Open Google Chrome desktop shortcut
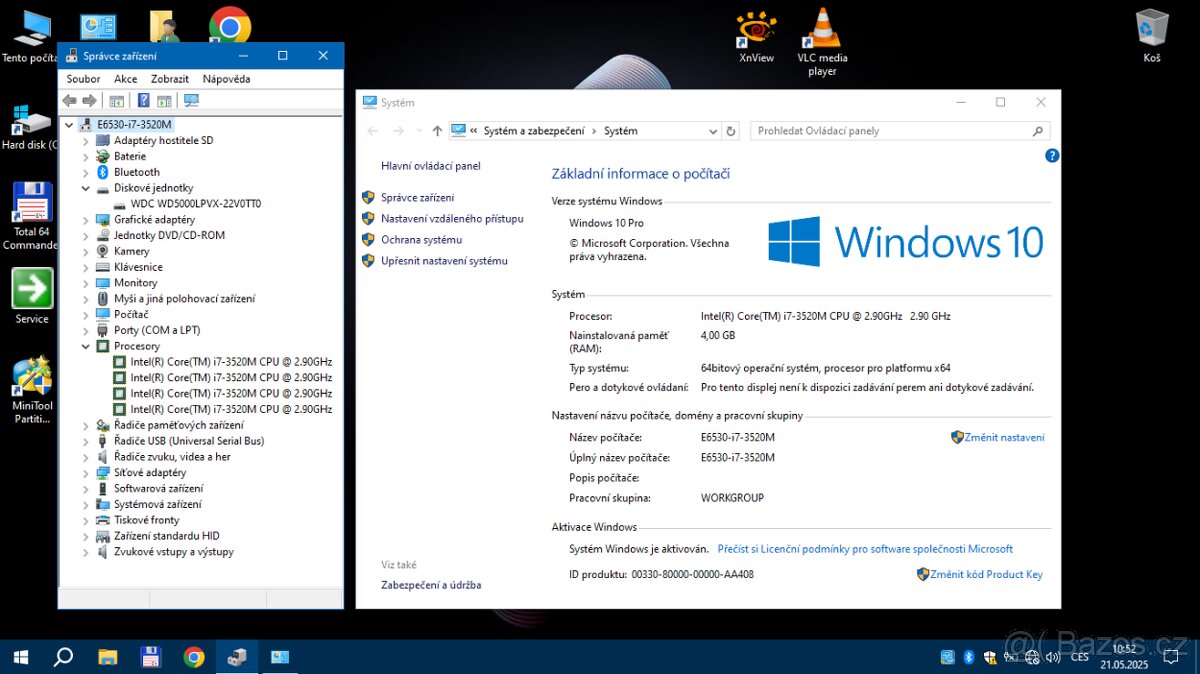Viewport: 1200px width, 674px height. click(x=230, y=24)
